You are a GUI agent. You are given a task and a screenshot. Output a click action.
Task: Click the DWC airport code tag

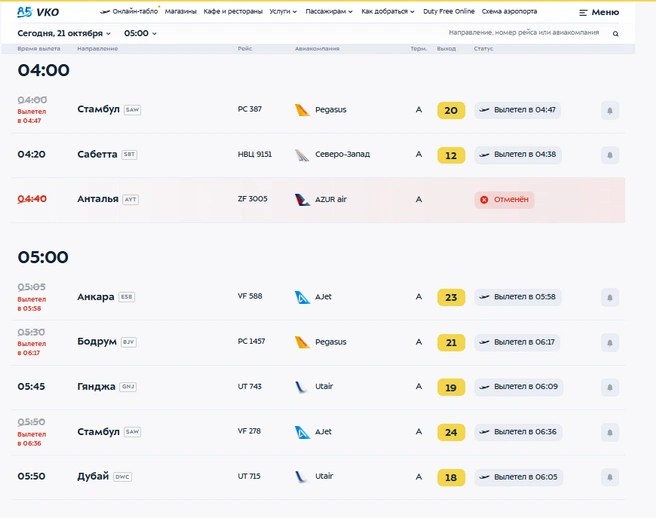[x=122, y=477]
